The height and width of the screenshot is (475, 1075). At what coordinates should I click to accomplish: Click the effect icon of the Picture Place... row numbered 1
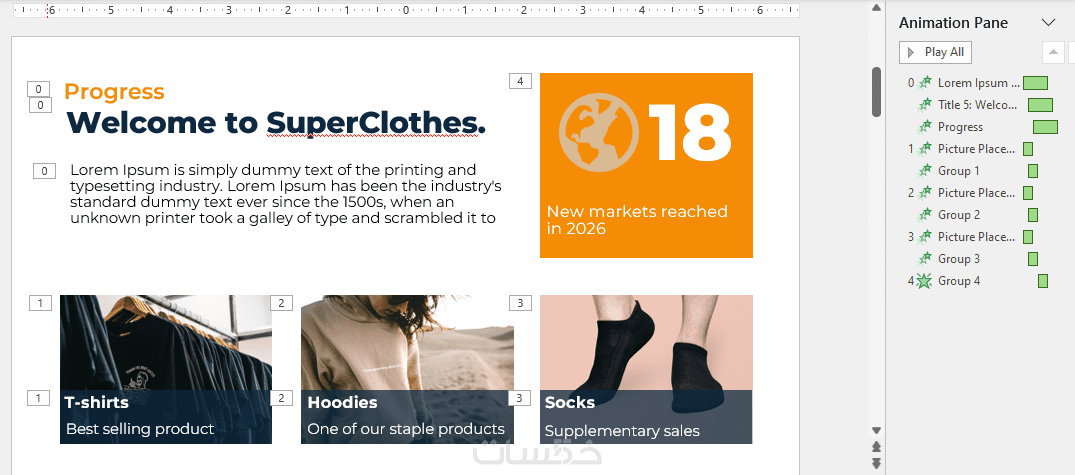[925, 149]
